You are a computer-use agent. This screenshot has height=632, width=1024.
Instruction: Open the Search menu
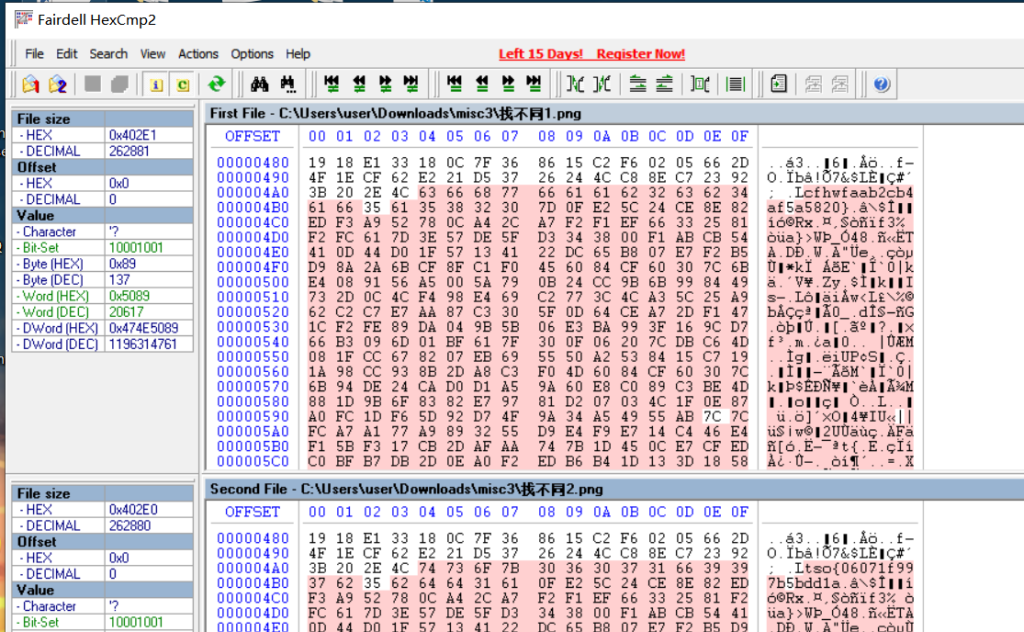pos(108,54)
